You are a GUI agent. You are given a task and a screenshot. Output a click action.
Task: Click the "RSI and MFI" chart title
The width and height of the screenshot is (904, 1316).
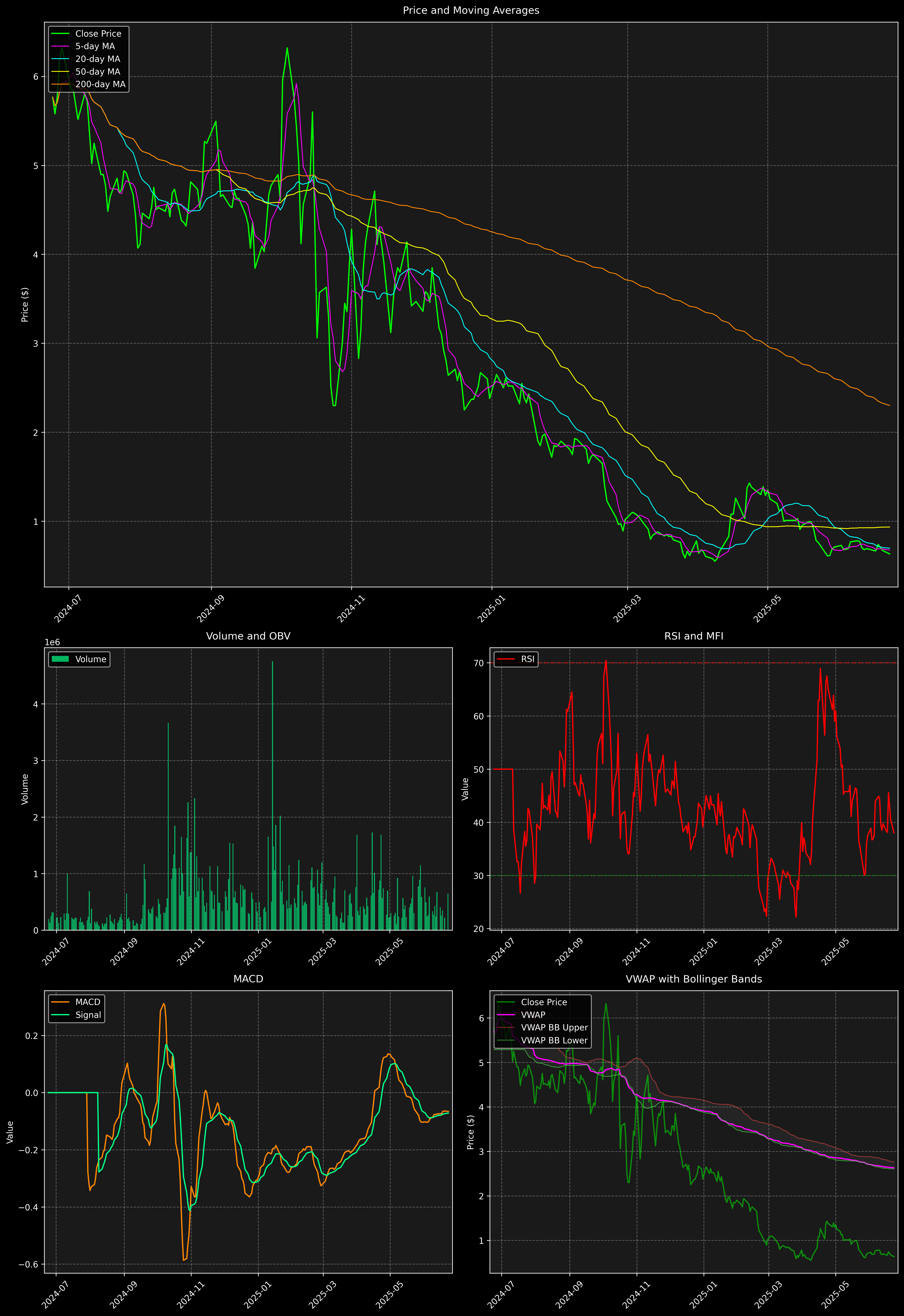point(694,636)
